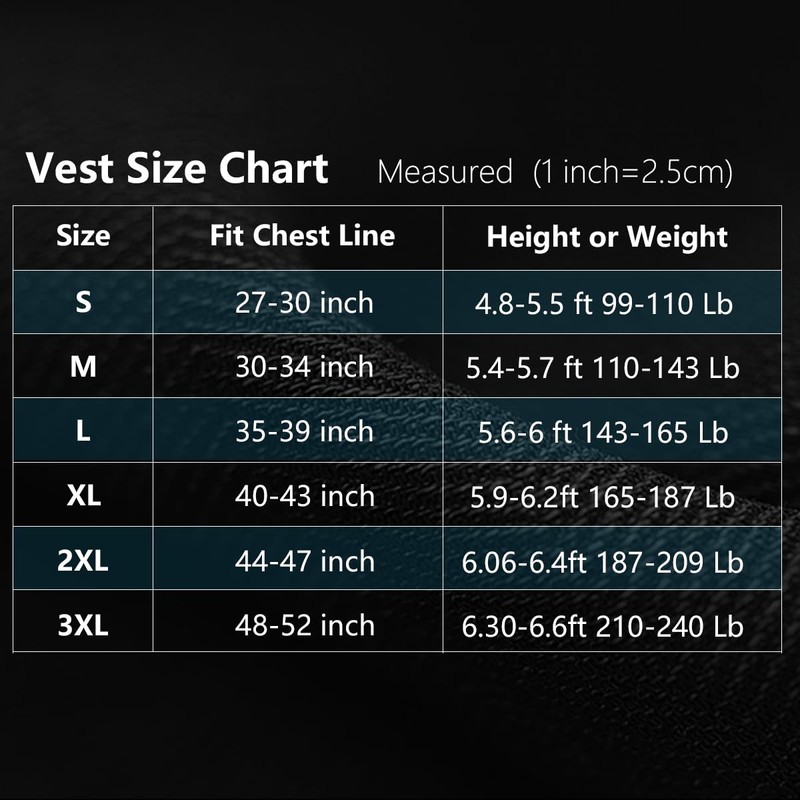Select the XL size cell
The height and width of the screenshot is (800, 800).
coord(83,496)
